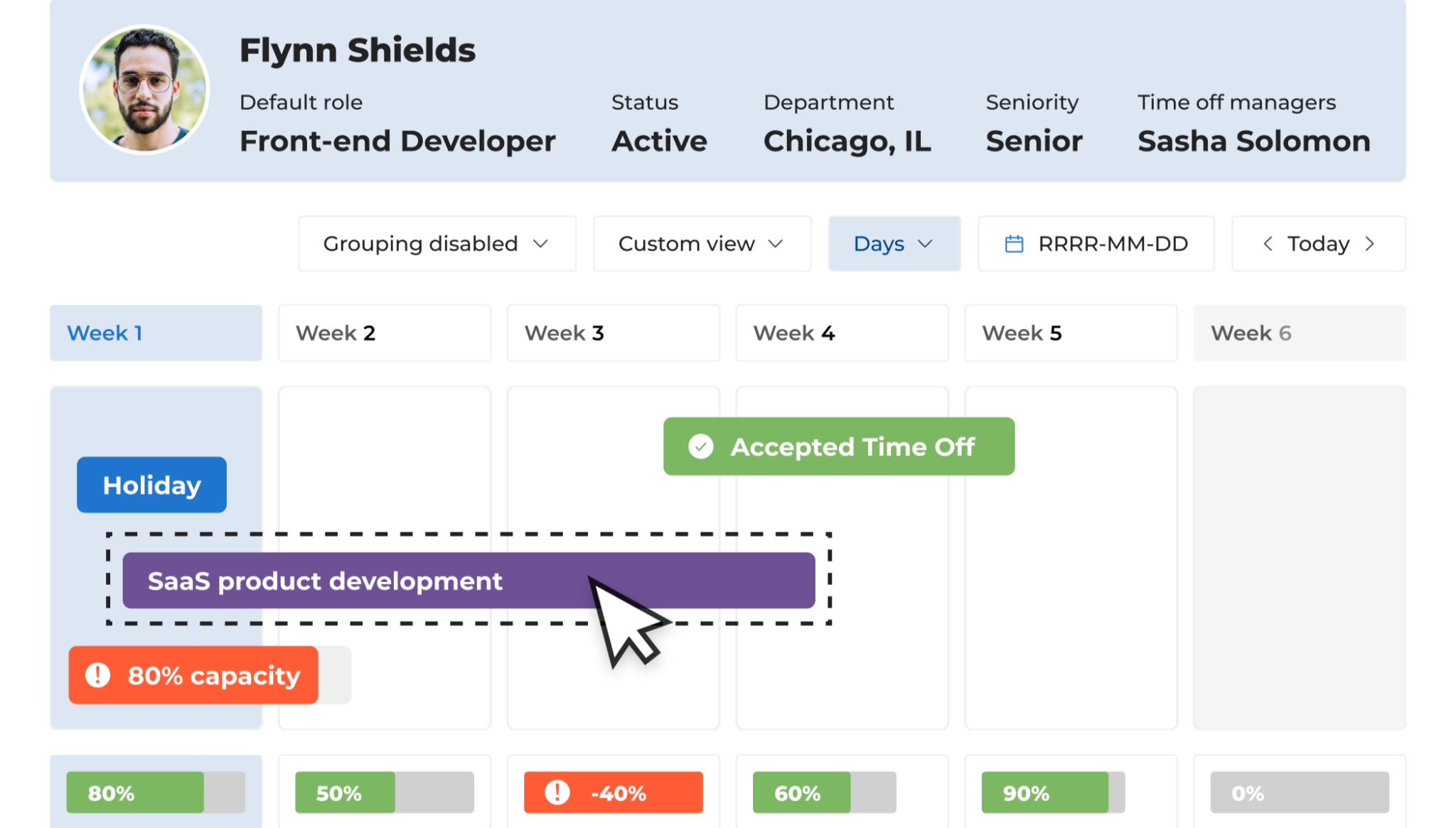Go to previous period with left chevron
This screenshot has height=828, width=1456.
click(x=1268, y=244)
